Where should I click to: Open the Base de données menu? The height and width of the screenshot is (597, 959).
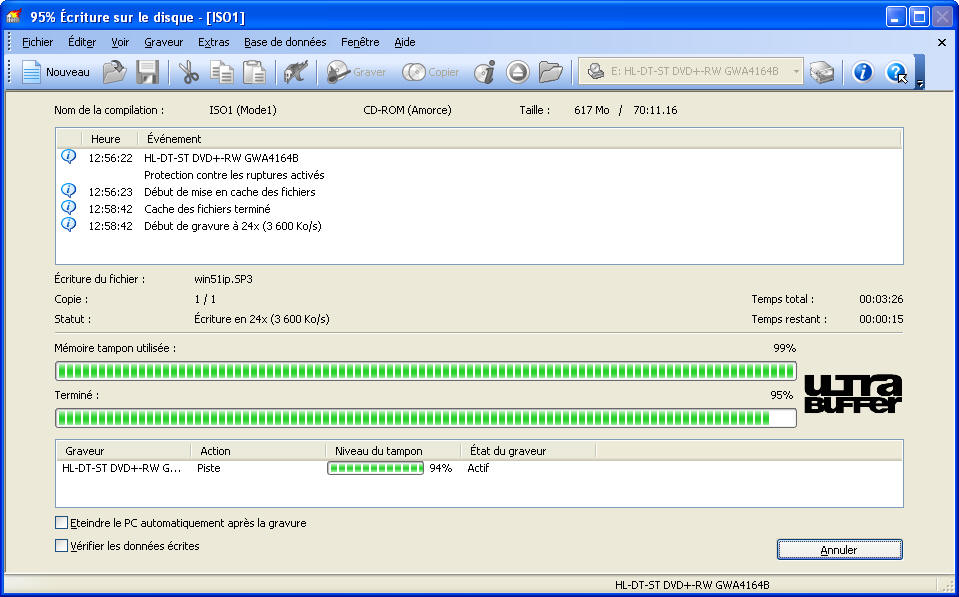point(285,42)
